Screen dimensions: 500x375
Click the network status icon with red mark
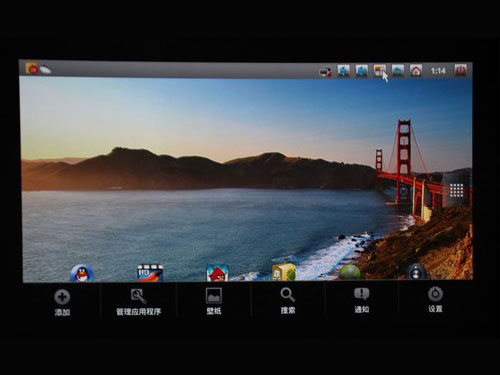pos(325,72)
